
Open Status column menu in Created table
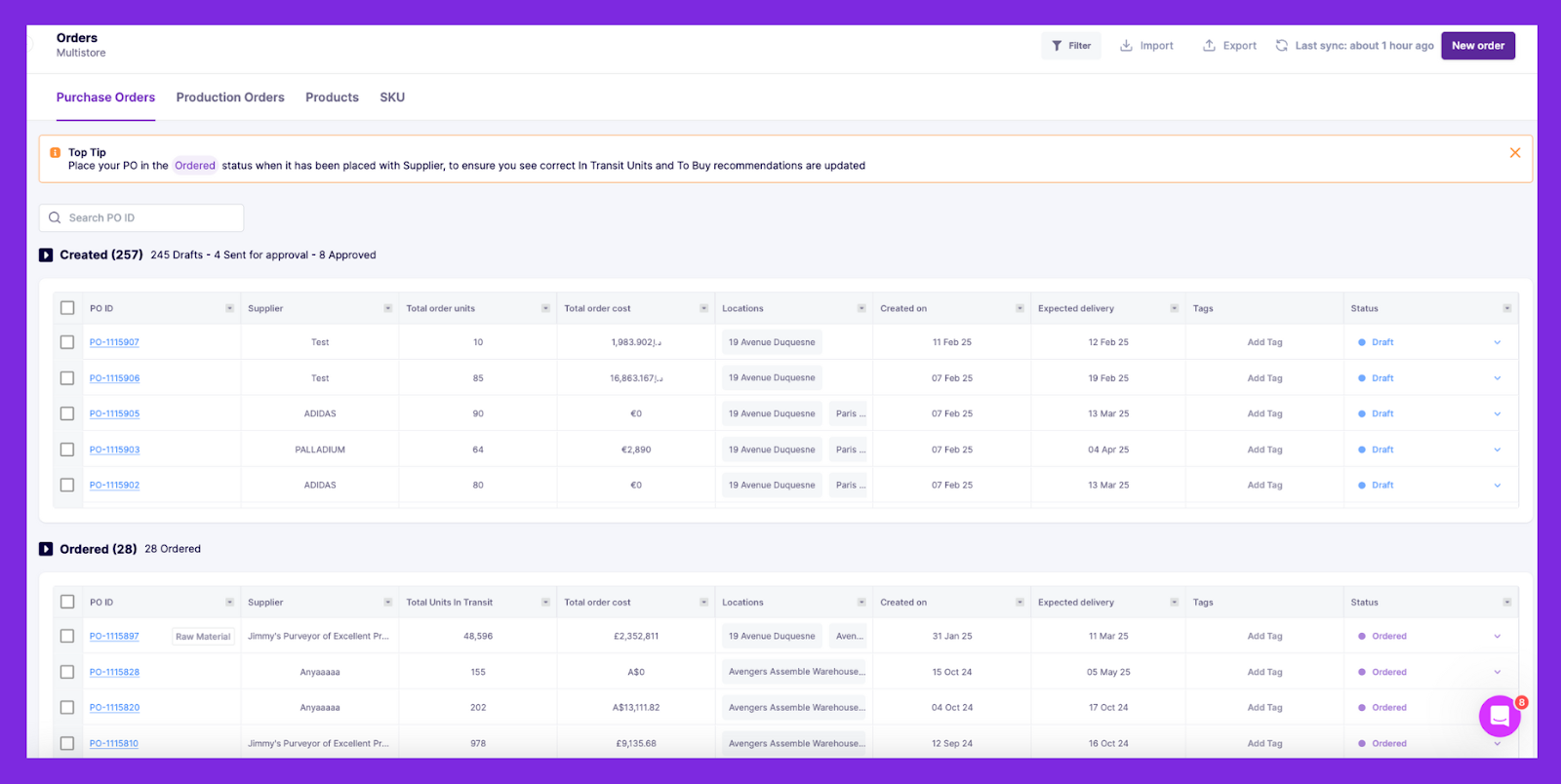click(x=1506, y=308)
